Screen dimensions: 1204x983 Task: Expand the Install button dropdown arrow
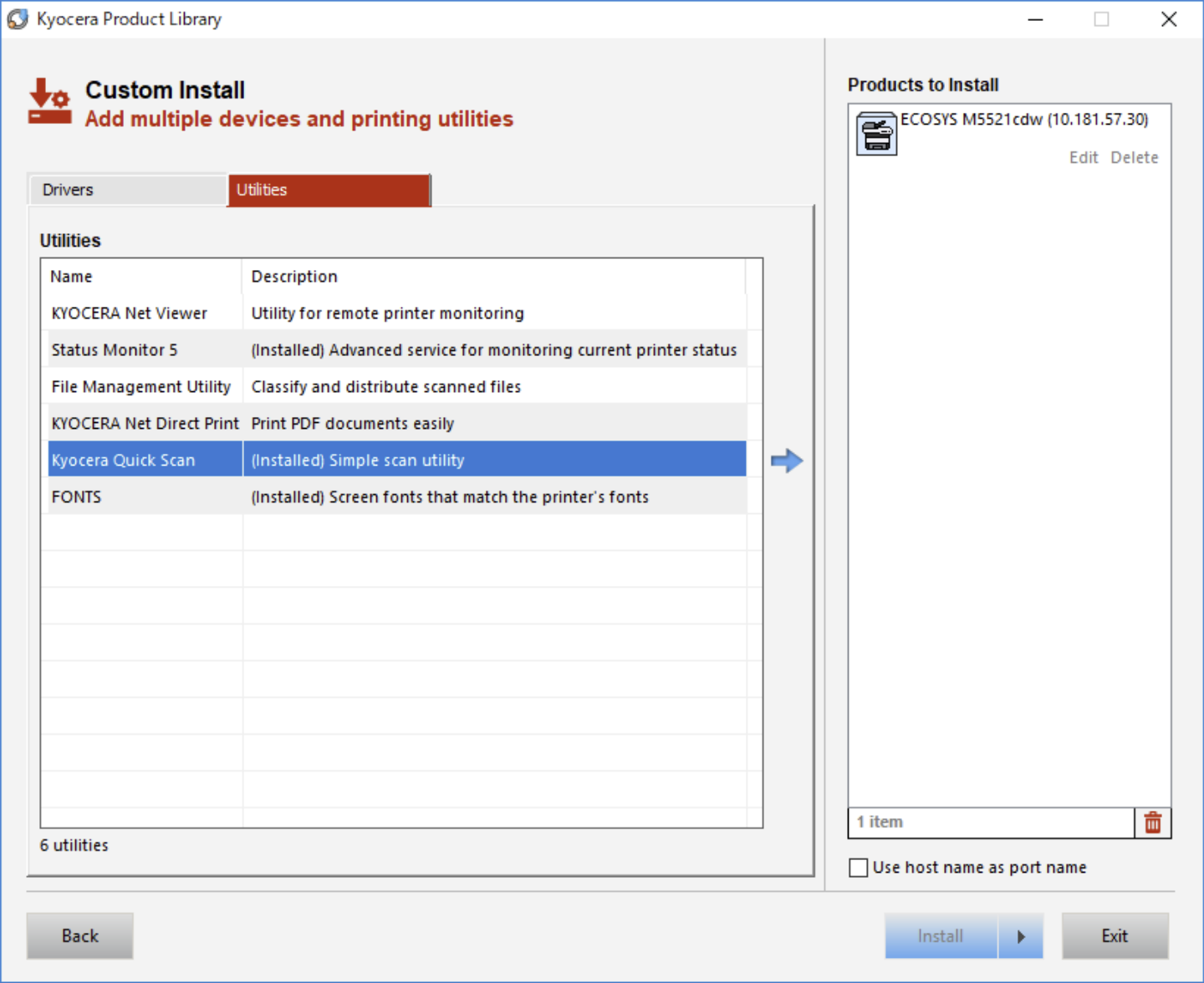(1020, 936)
